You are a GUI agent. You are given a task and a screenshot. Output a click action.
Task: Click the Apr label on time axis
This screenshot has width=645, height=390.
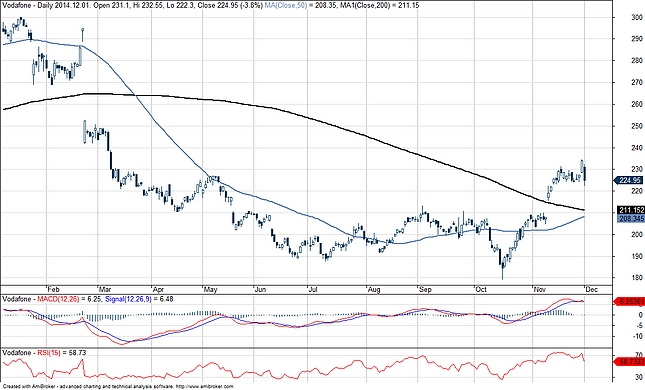coord(159,289)
